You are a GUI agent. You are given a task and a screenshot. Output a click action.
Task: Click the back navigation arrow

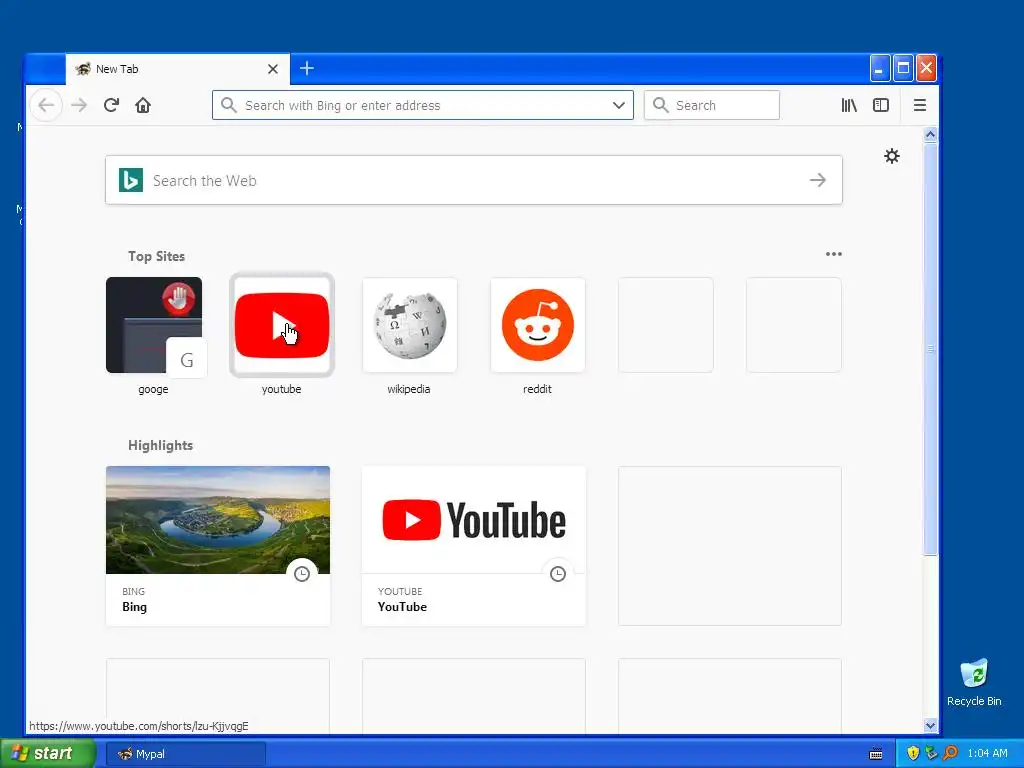(x=46, y=105)
